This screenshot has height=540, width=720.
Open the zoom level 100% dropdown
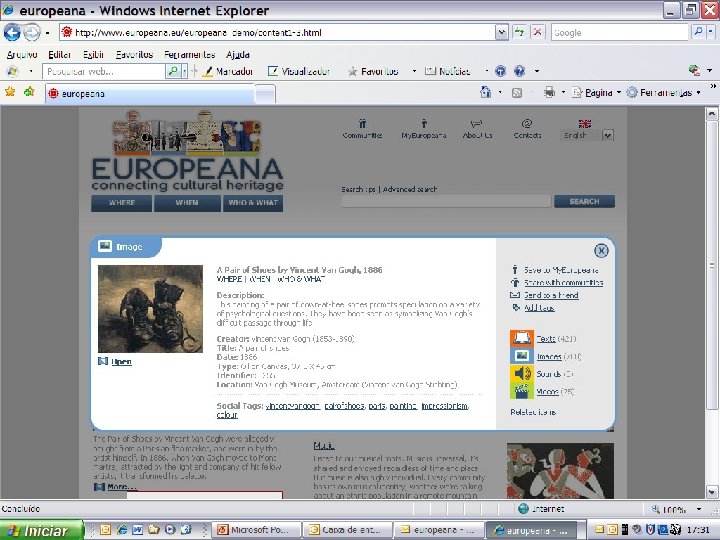click(x=698, y=509)
